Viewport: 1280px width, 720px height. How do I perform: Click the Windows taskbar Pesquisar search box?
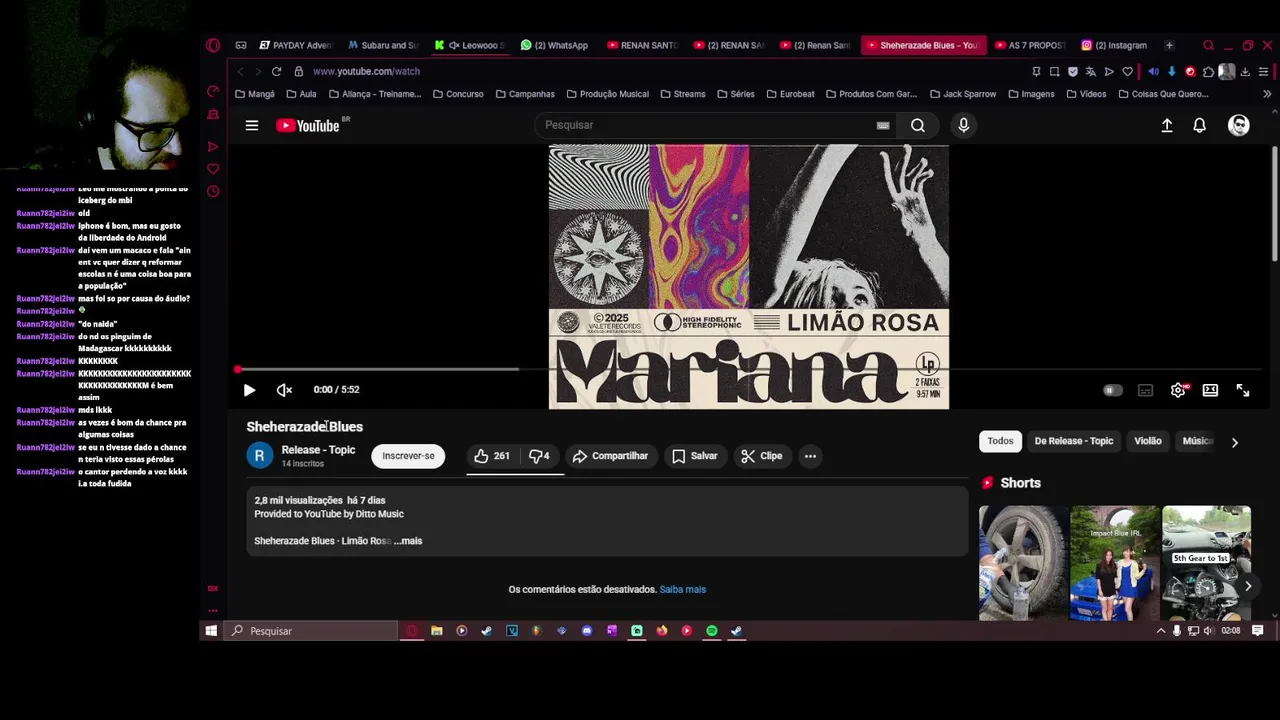[x=311, y=631]
